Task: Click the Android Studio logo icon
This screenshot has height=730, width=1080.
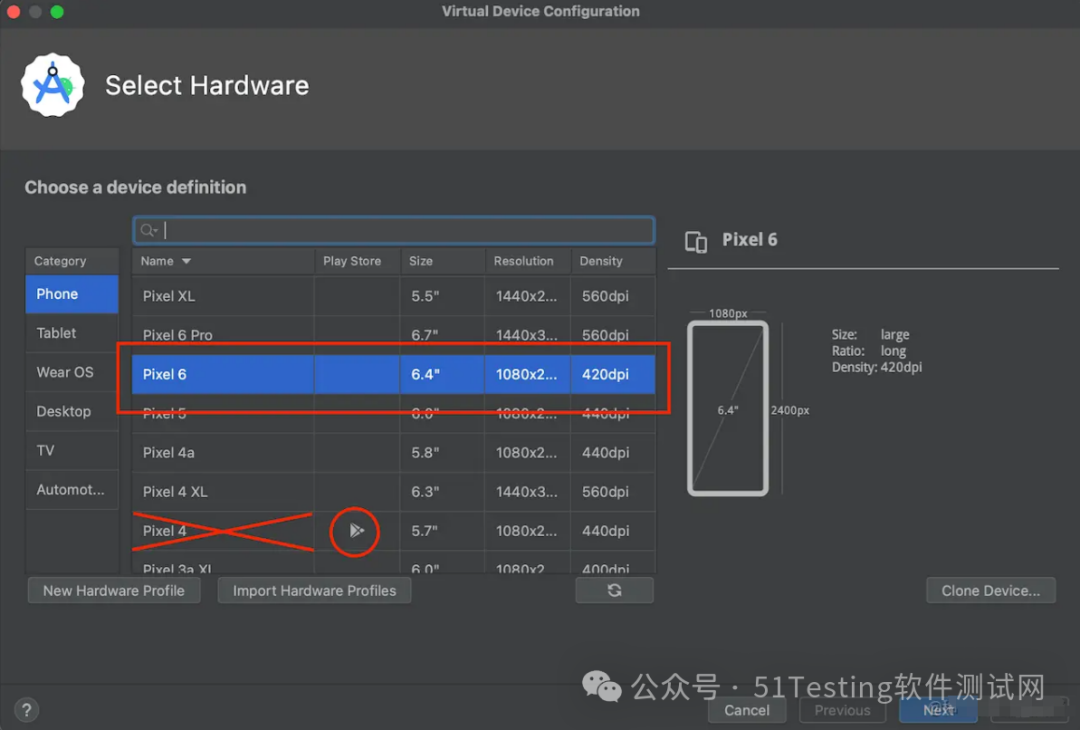Action: pyautogui.click(x=52, y=85)
